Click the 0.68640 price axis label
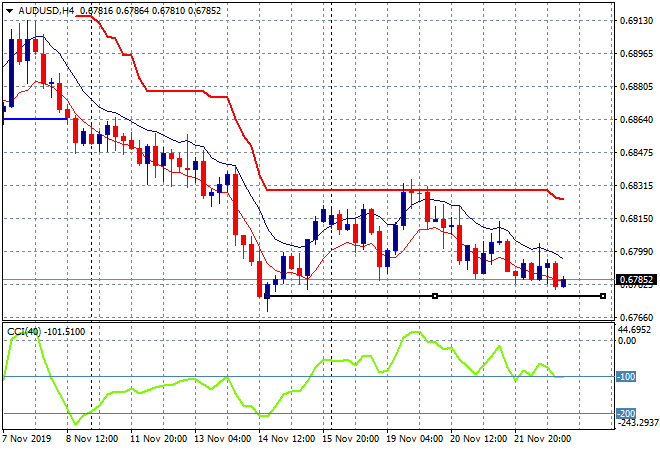 (636, 120)
